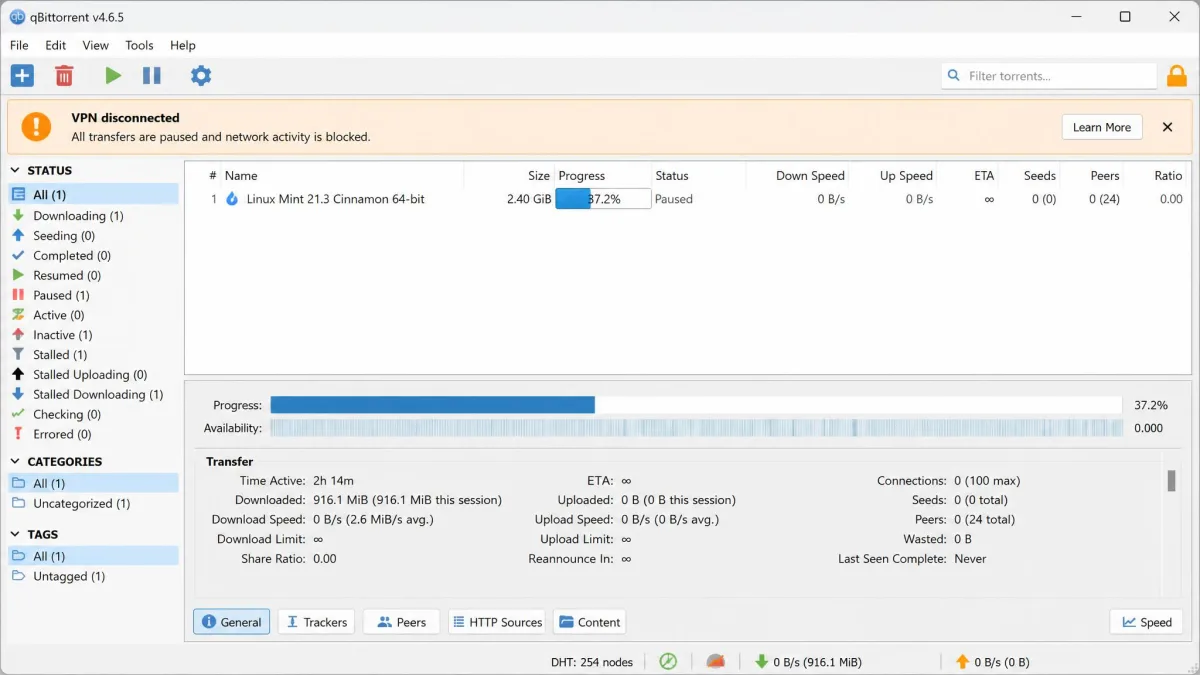The width and height of the screenshot is (1200, 675).
Task: Click DHT: 254 nodes status text
Action: [x=592, y=662]
